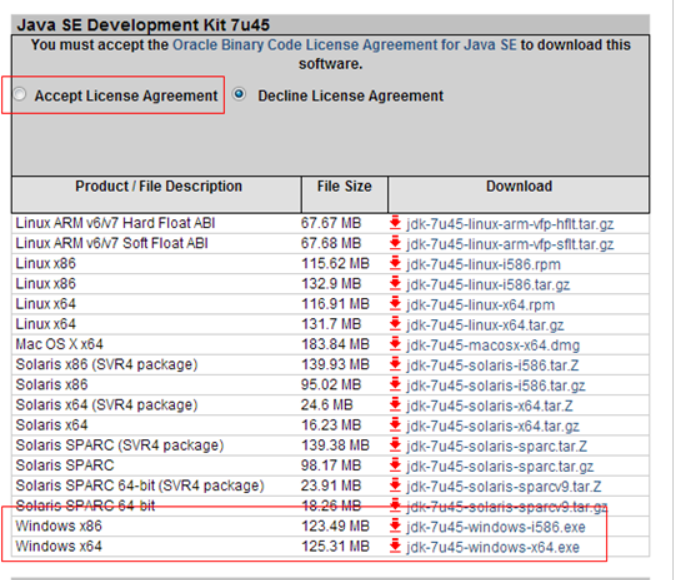Click the 67.67 MB file size
674x580 pixels.
[331, 223]
